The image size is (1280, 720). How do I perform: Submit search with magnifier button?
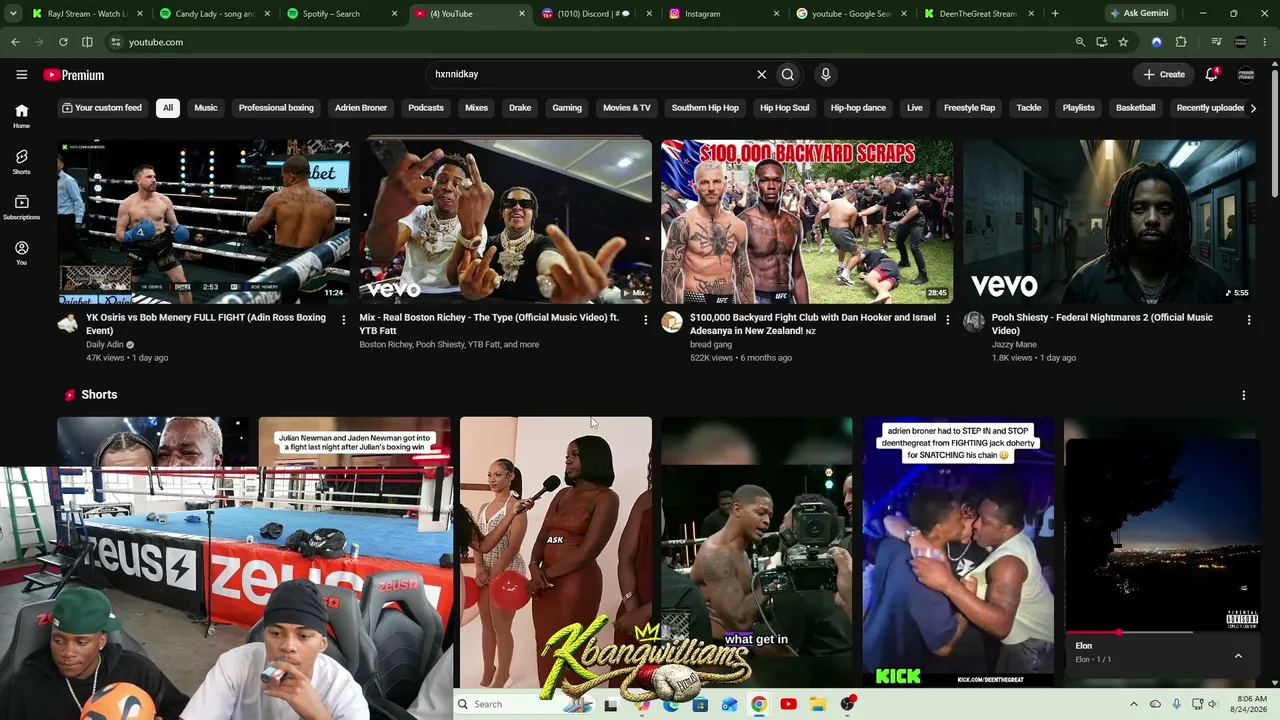[788, 74]
